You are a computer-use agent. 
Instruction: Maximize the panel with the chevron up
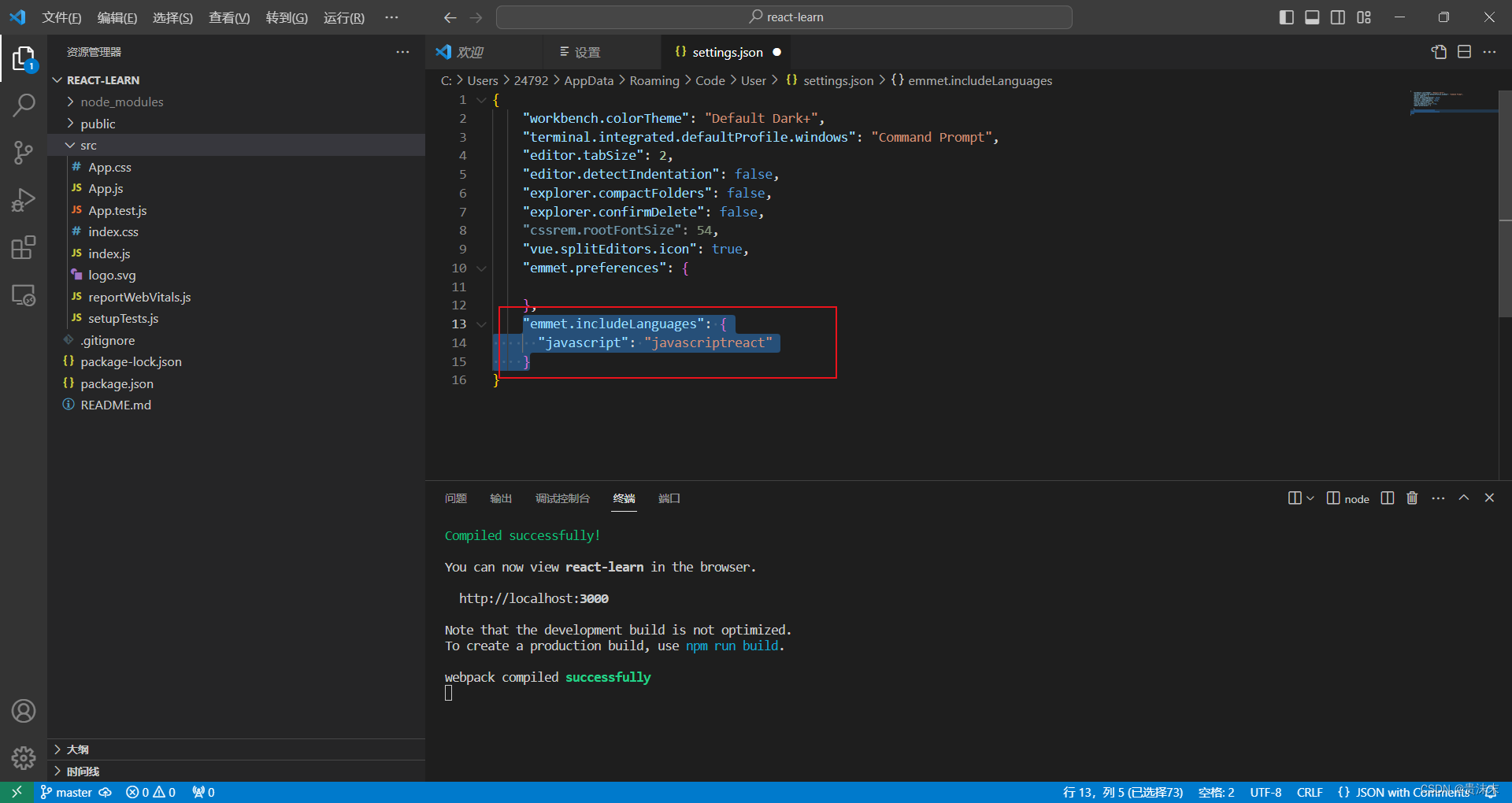(x=1464, y=498)
